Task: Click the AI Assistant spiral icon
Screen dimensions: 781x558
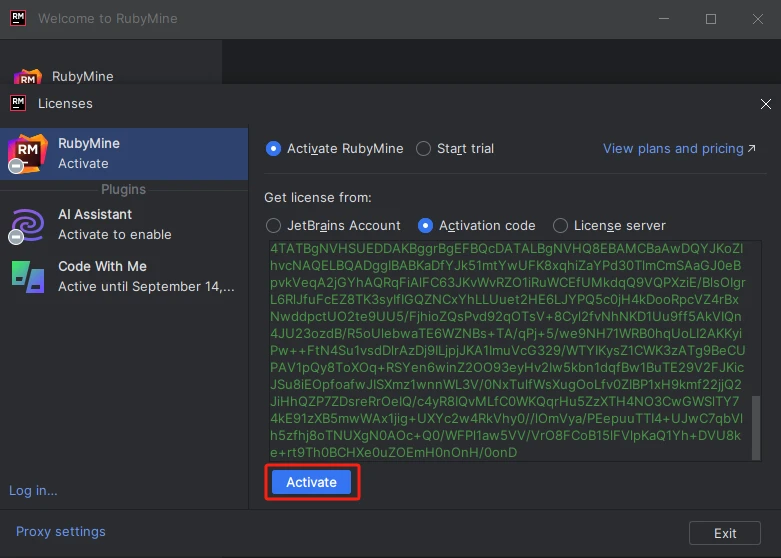Action: [27, 224]
